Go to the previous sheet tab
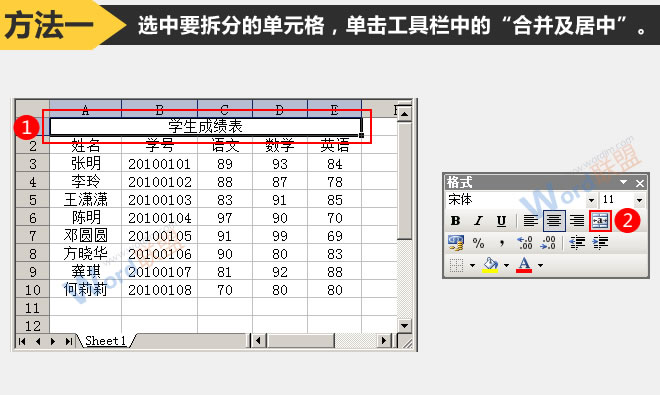 tap(38, 341)
